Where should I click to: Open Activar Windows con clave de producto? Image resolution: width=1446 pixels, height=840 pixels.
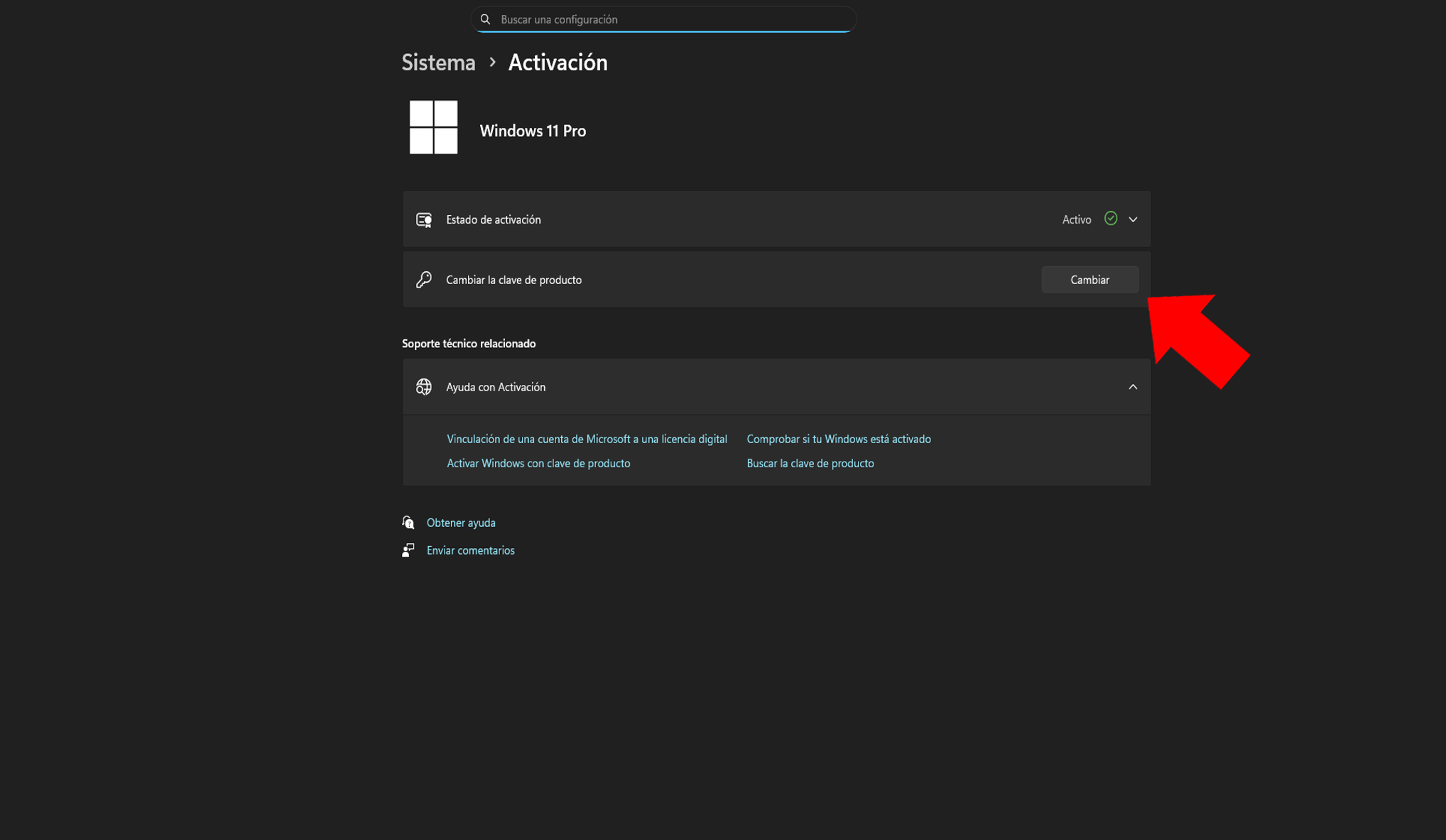[538, 463]
